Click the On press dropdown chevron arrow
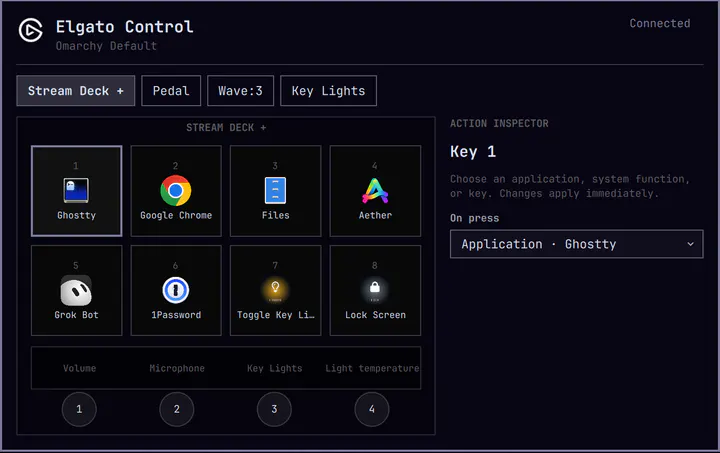This screenshot has height=453, width=720. click(690, 244)
